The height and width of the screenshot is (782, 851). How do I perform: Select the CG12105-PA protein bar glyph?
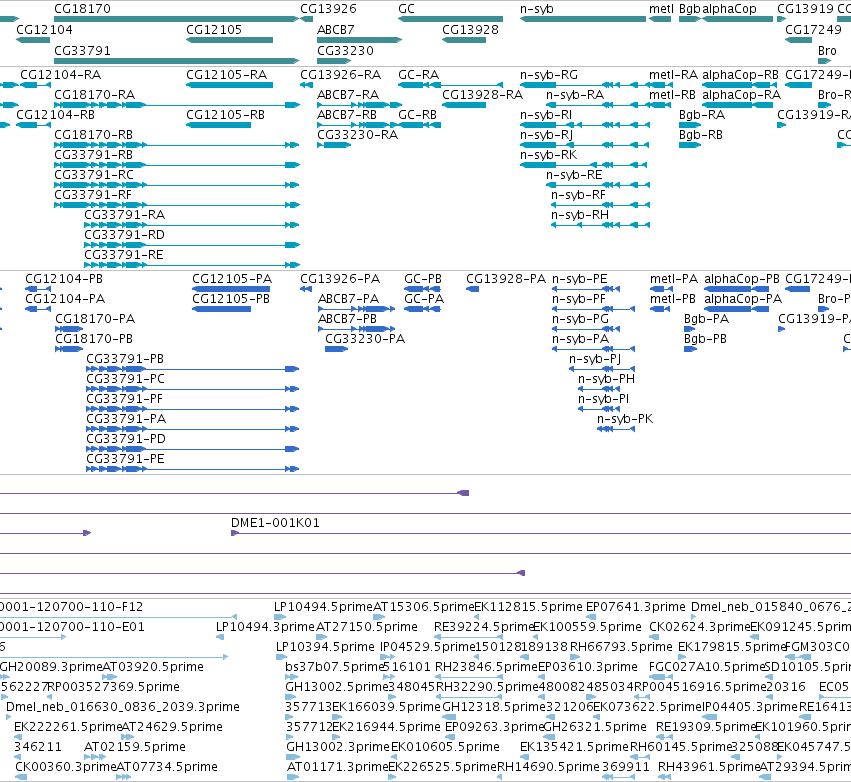[x=231, y=289]
